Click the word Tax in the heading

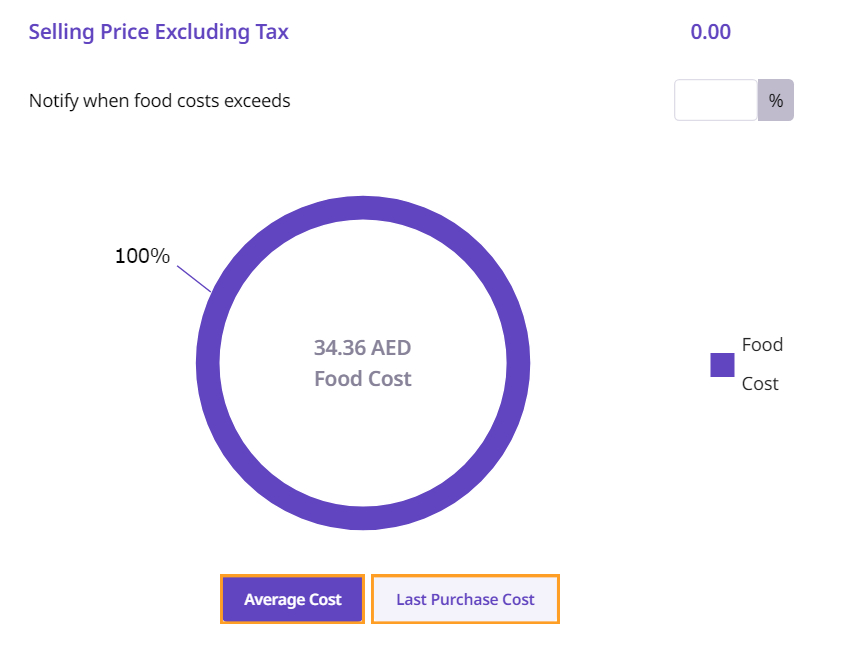(271, 32)
